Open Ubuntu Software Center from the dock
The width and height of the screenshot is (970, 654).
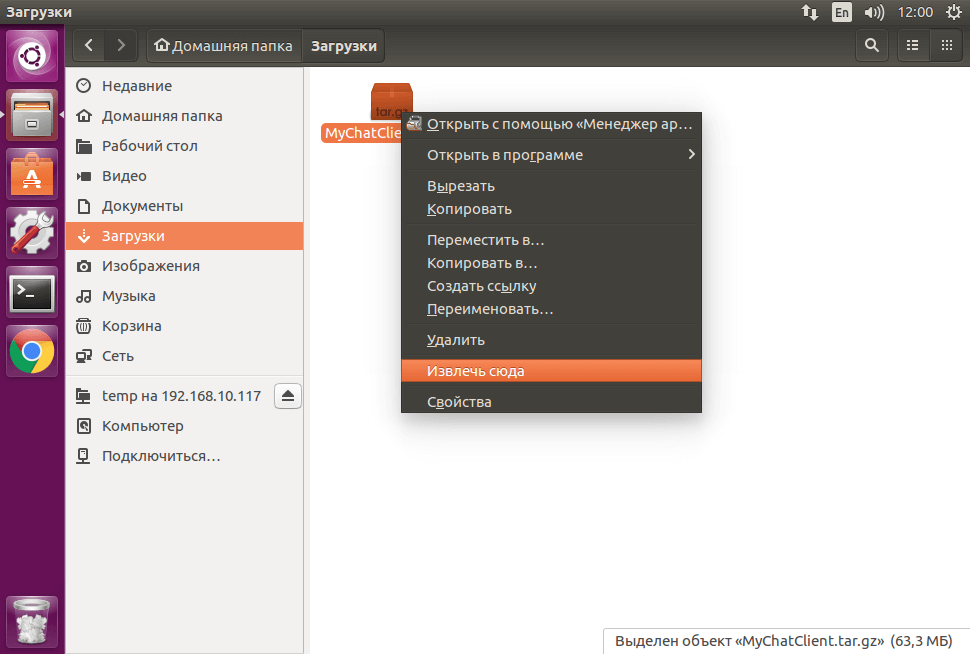[x=32, y=174]
